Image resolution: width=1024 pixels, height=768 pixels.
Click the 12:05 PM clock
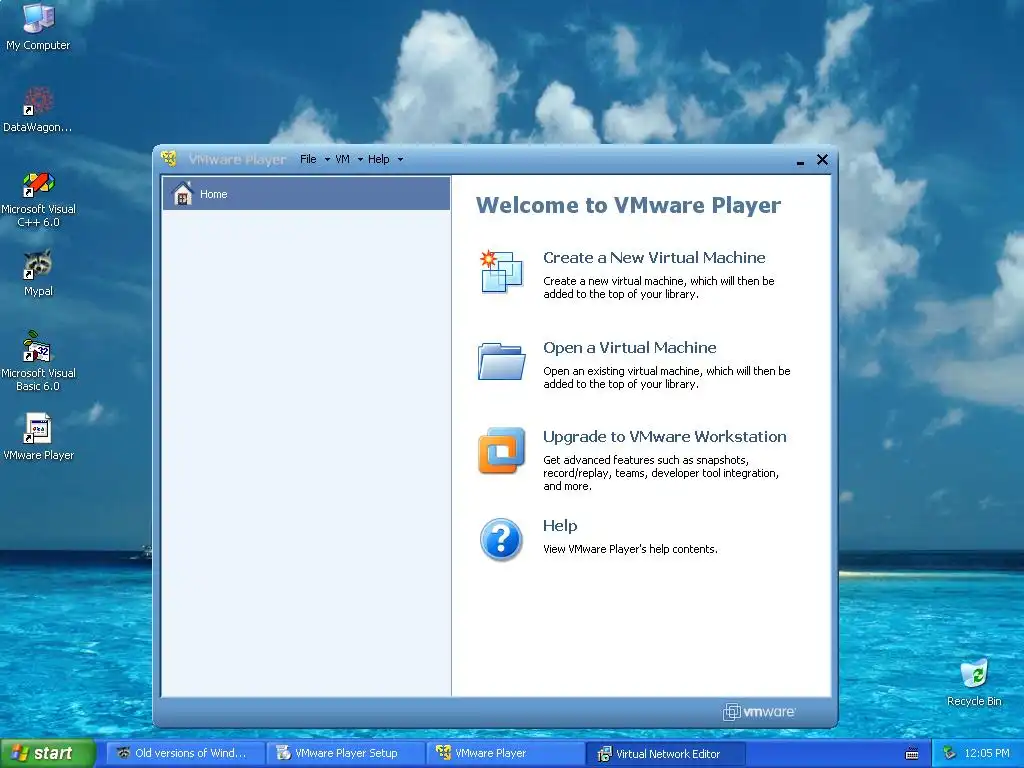tap(987, 754)
